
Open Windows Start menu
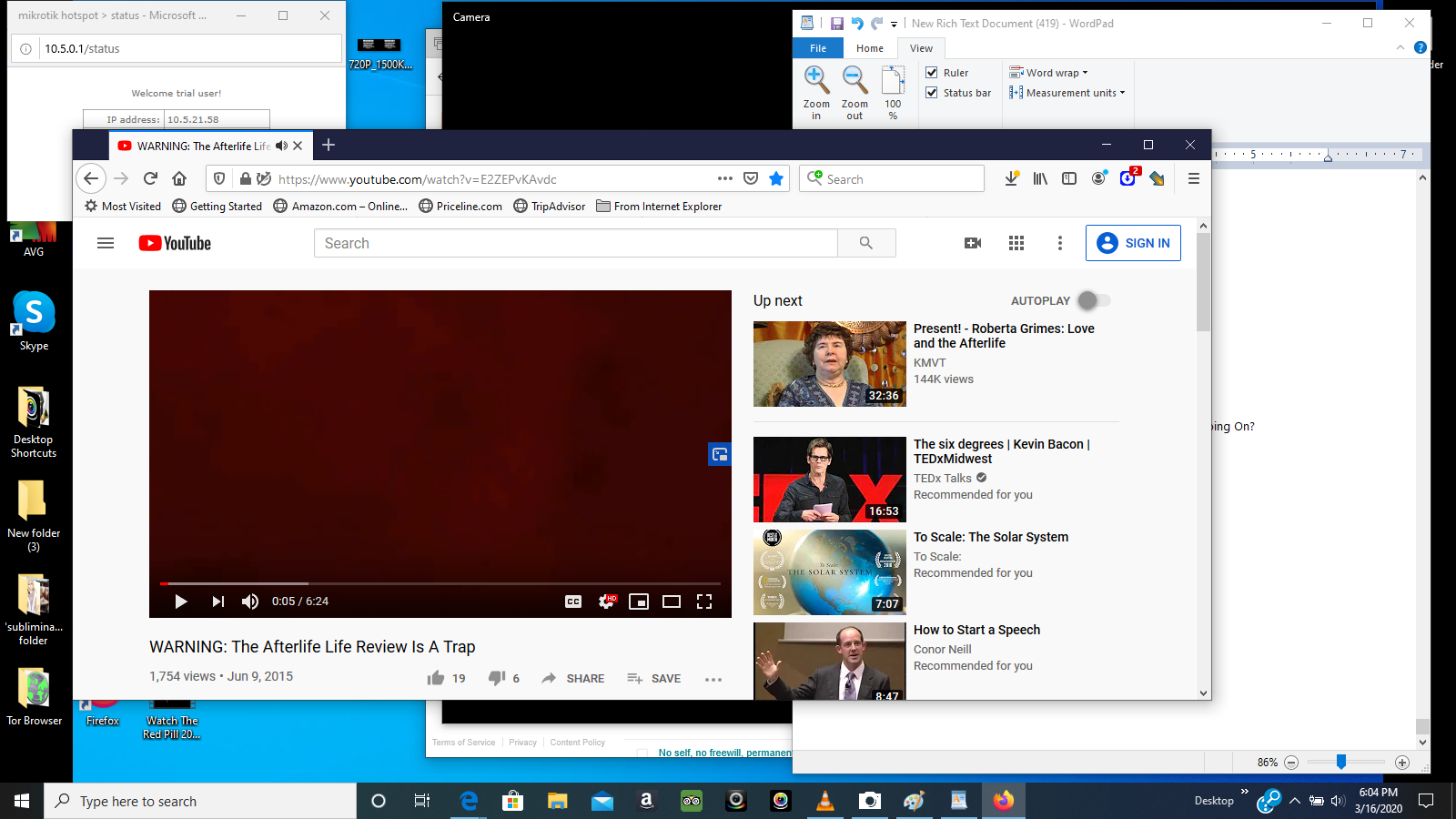click(x=22, y=801)
